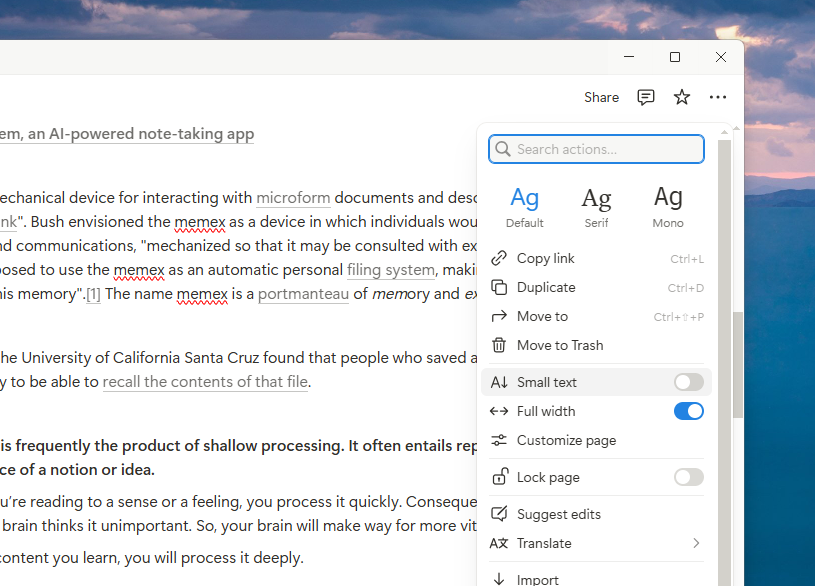Choose Move to Trash
The width and height of the screenshot is (815, 586).
pos(596,345)
